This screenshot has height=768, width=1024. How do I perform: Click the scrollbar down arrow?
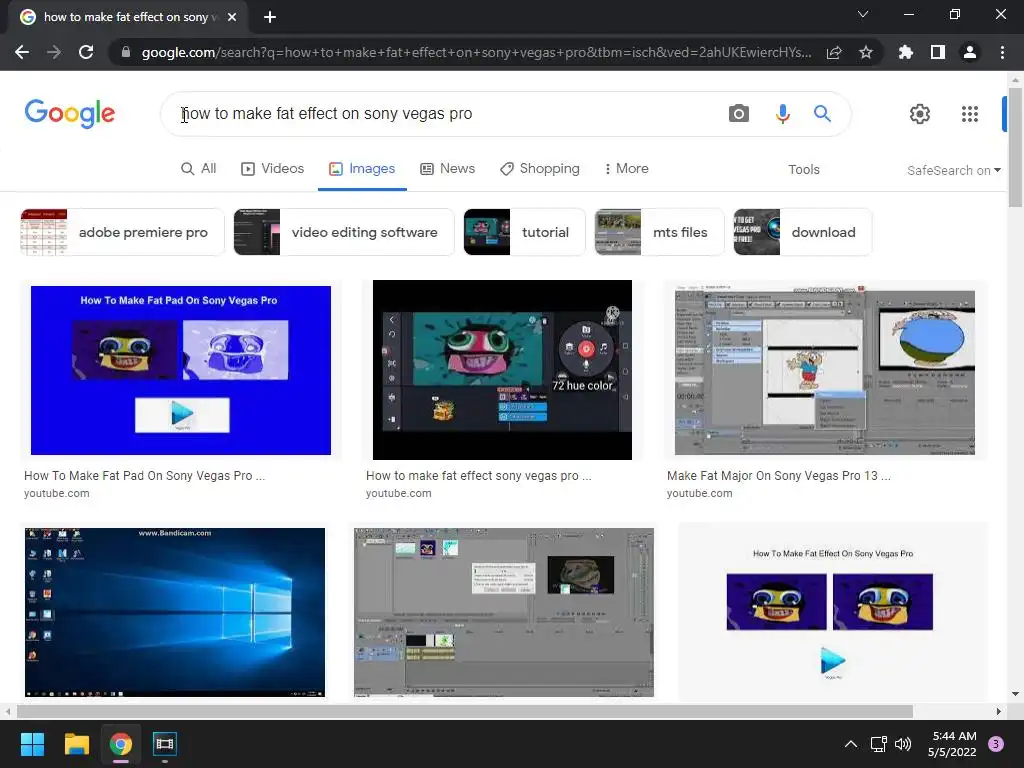point(1015,694)
